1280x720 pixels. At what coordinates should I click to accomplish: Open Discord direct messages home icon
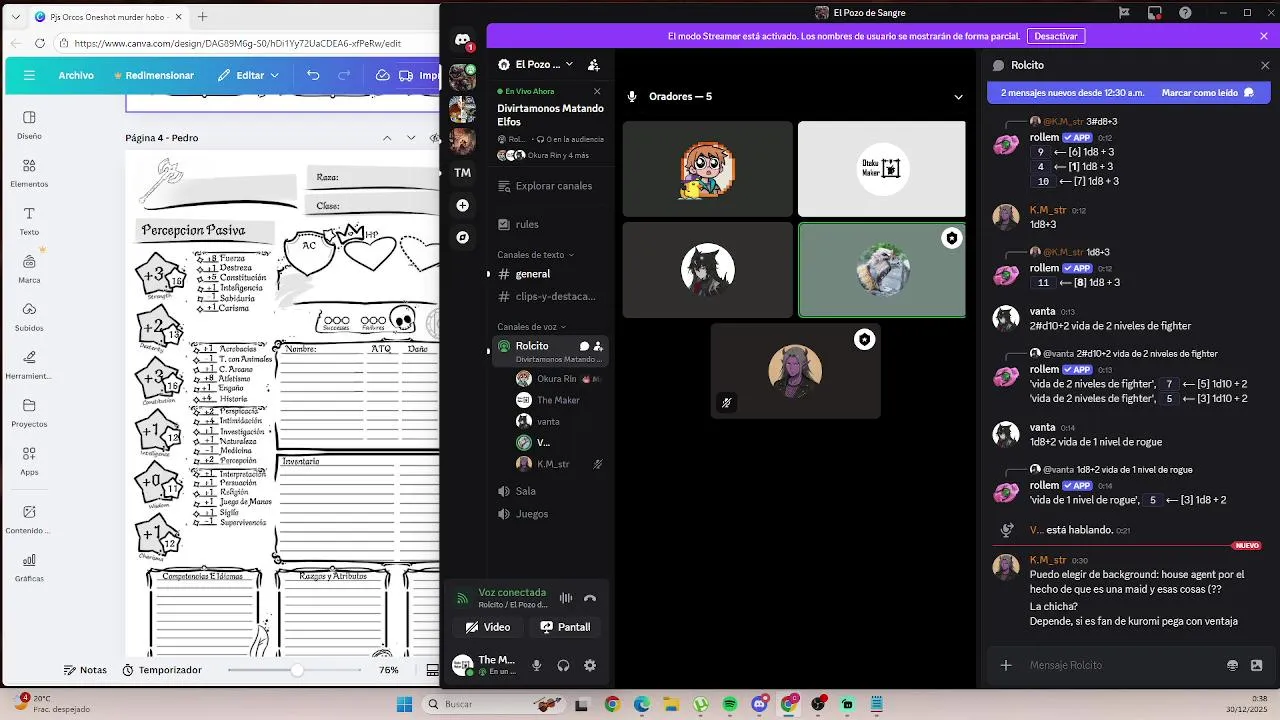pyautogui.click(x=462, y=40)
